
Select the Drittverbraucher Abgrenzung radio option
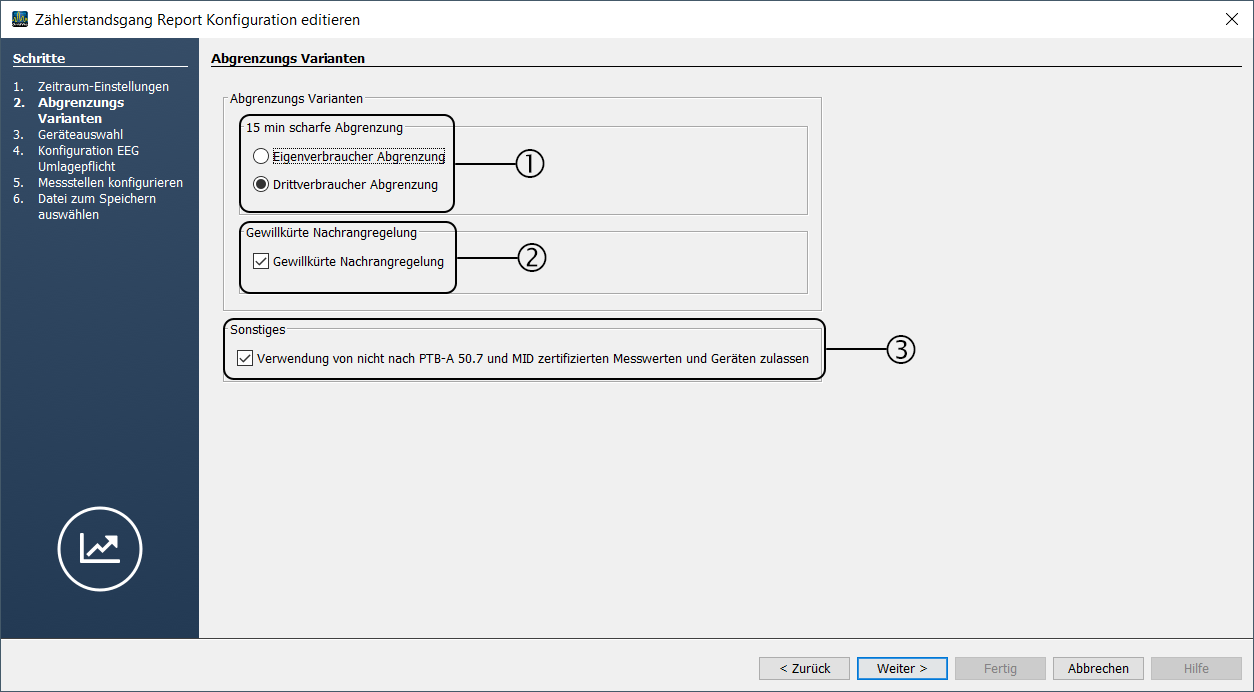[x=261, y=184]
